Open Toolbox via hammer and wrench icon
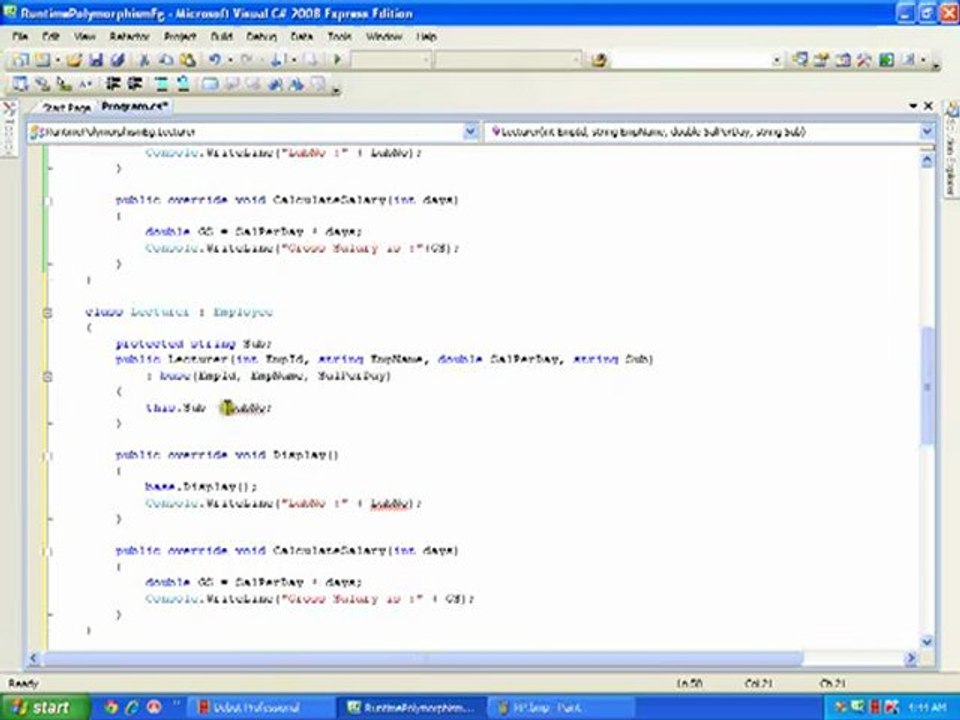The height and width of the screenshot is (720, 960). pos(864,59)
